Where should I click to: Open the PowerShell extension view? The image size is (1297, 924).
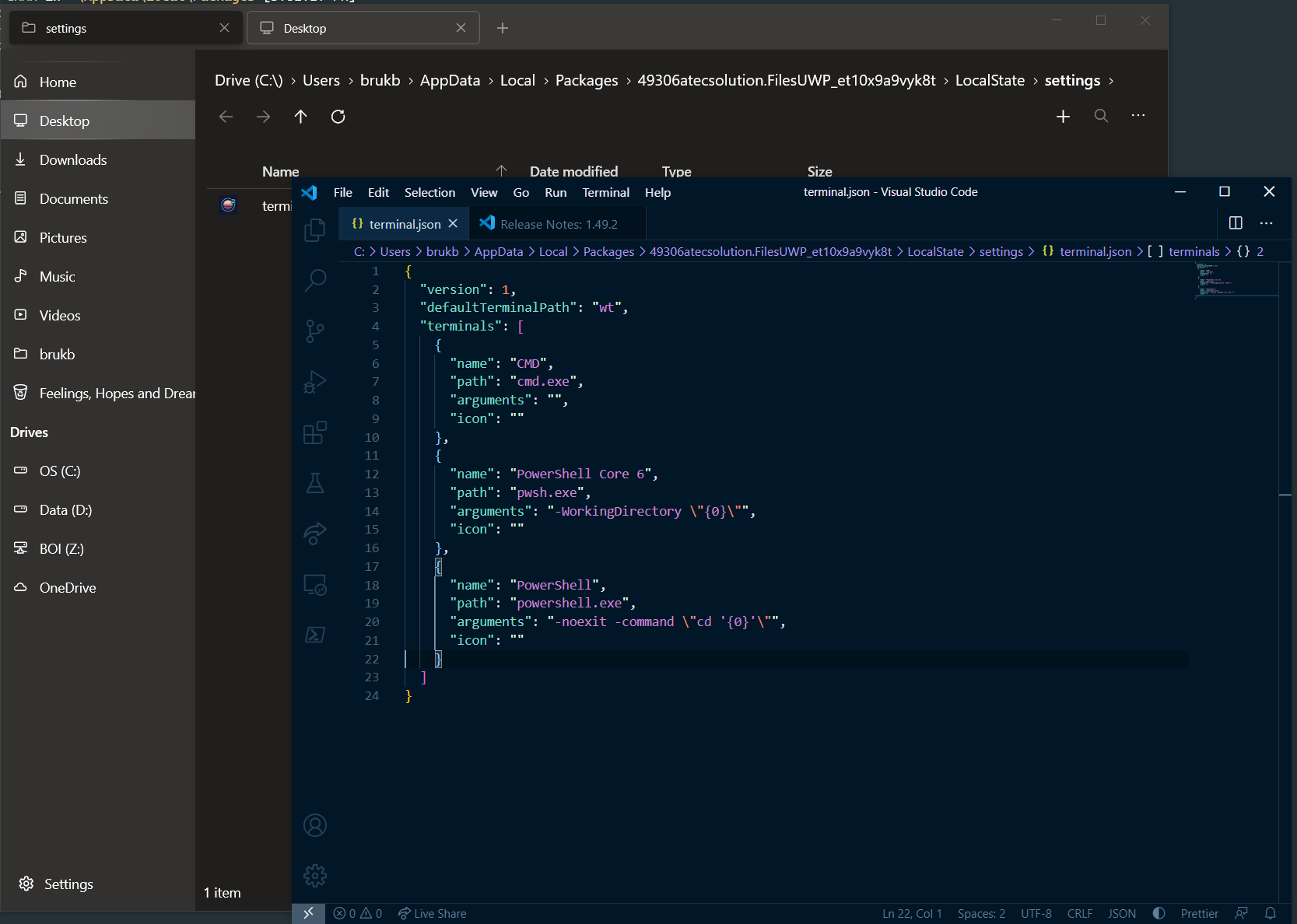(314, 635)
